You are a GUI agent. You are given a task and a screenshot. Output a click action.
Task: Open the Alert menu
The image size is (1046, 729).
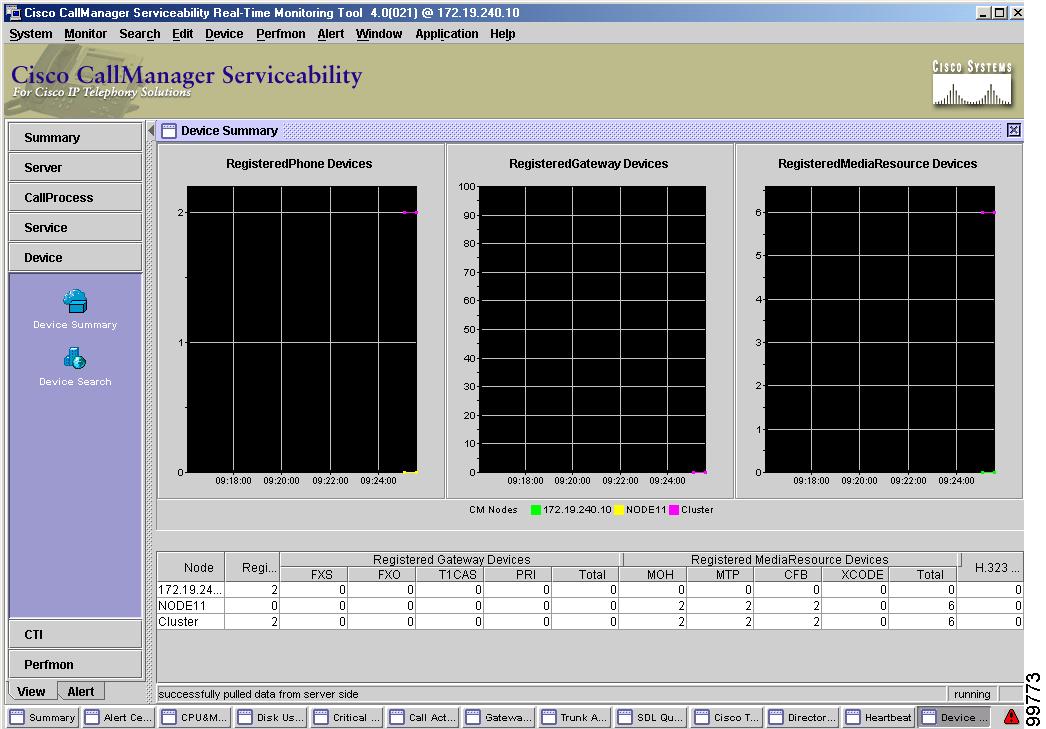[330, 34]
